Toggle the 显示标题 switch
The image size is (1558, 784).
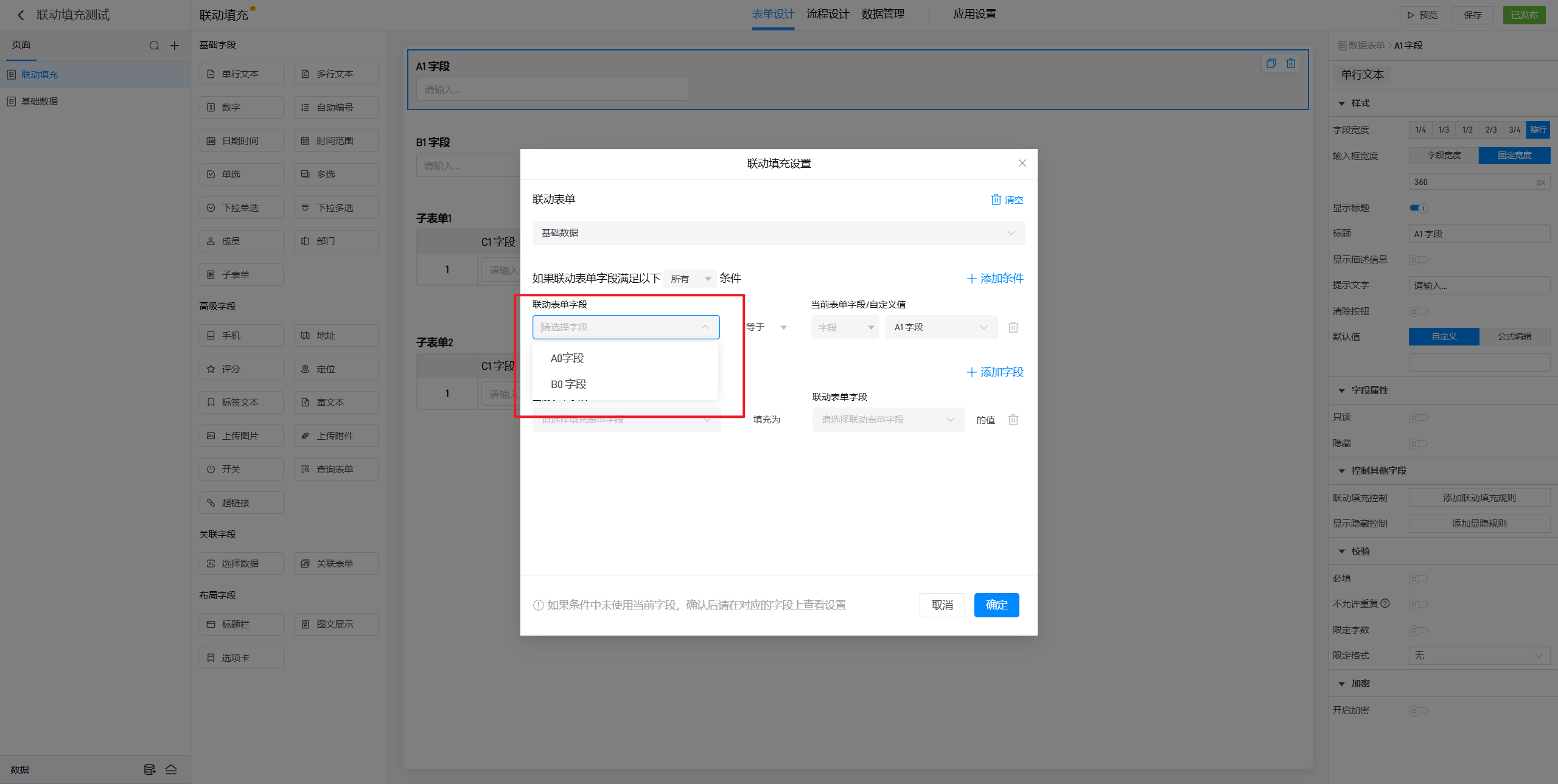pyautogui.click(x=1418, y=208)
